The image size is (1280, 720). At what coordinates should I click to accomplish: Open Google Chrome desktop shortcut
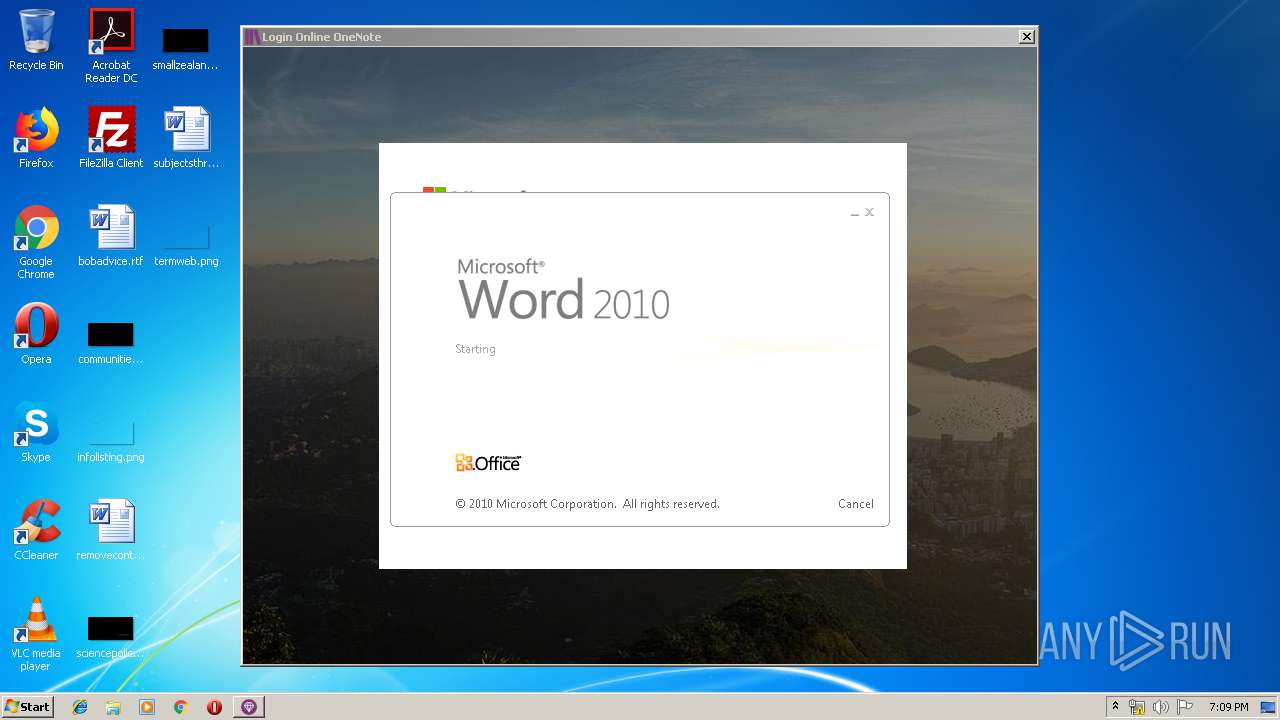(x=36, y=243)
